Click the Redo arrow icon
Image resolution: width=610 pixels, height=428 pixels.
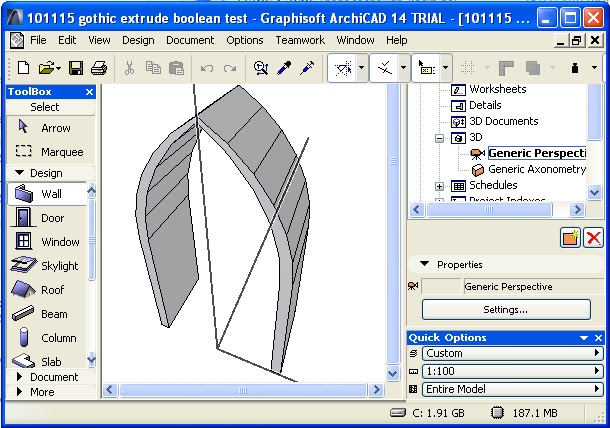tap(230, 68)
